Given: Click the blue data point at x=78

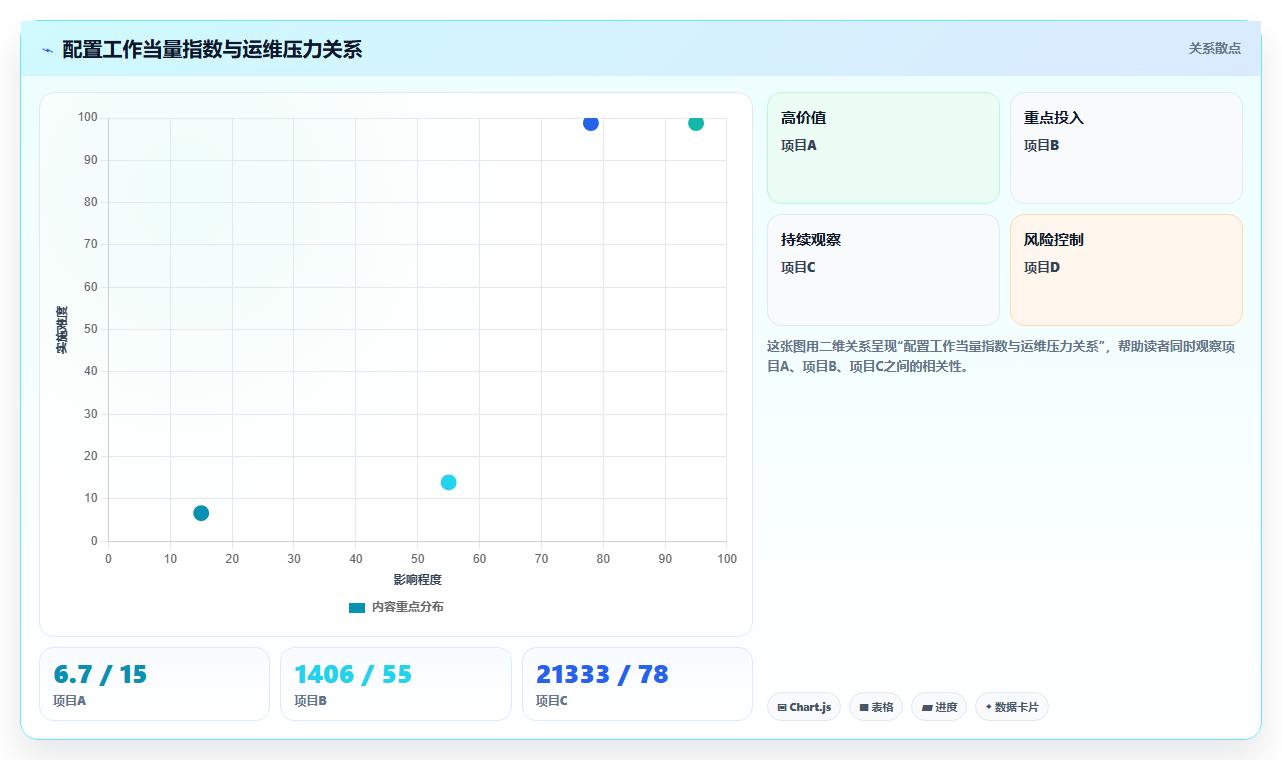Looking at the screenshot, I should point(591,123).
